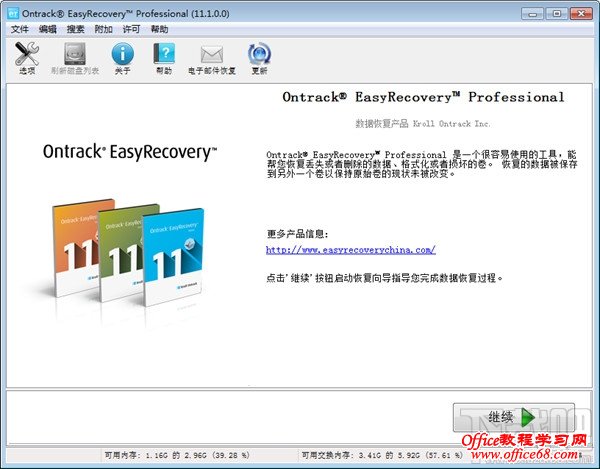
Task: Click the 可用交换内存 status bar entry
Action: point(382,455)
